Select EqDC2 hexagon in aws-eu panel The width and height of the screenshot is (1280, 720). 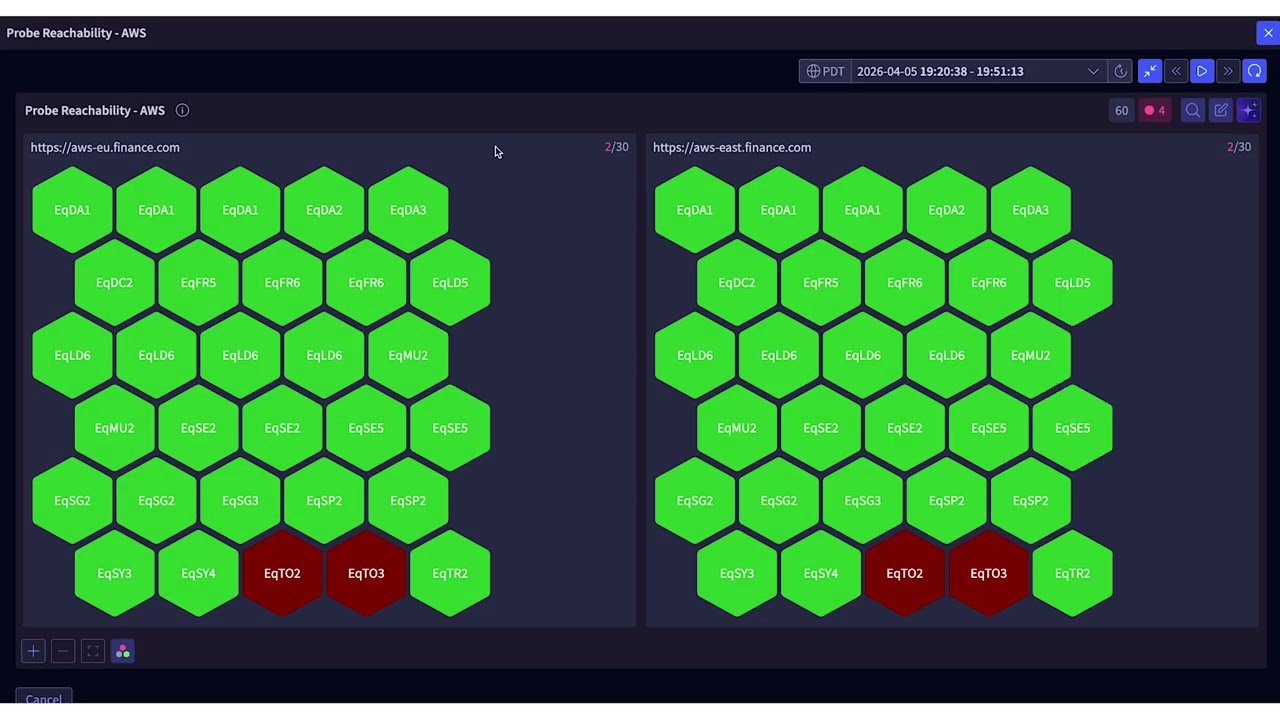click(114, 283)
